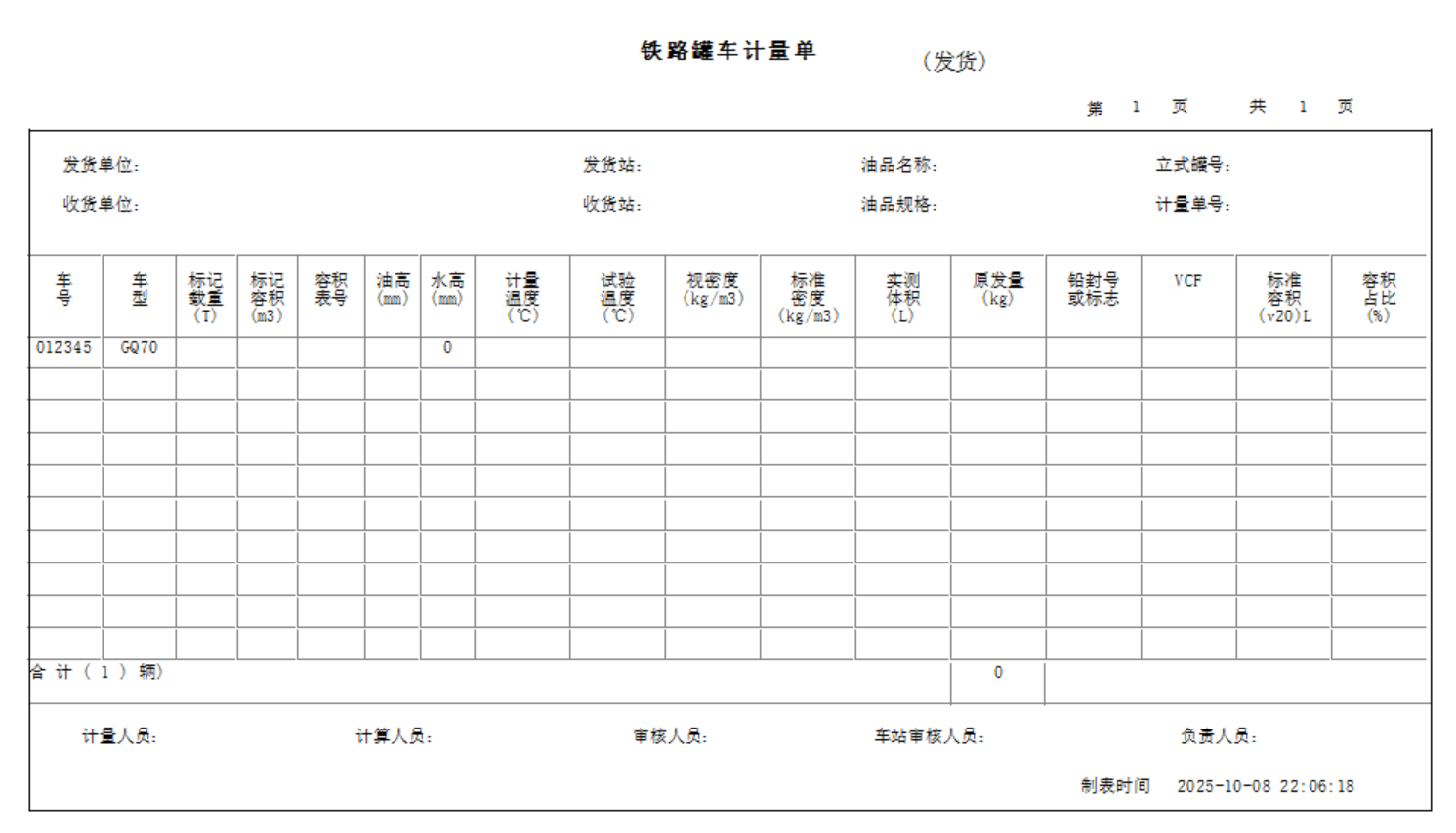Click the 制表时间 timestamp 2025-10-08 22:06:18
The width and height of the screenshot is (1456, 833).
pos(1265,786)
